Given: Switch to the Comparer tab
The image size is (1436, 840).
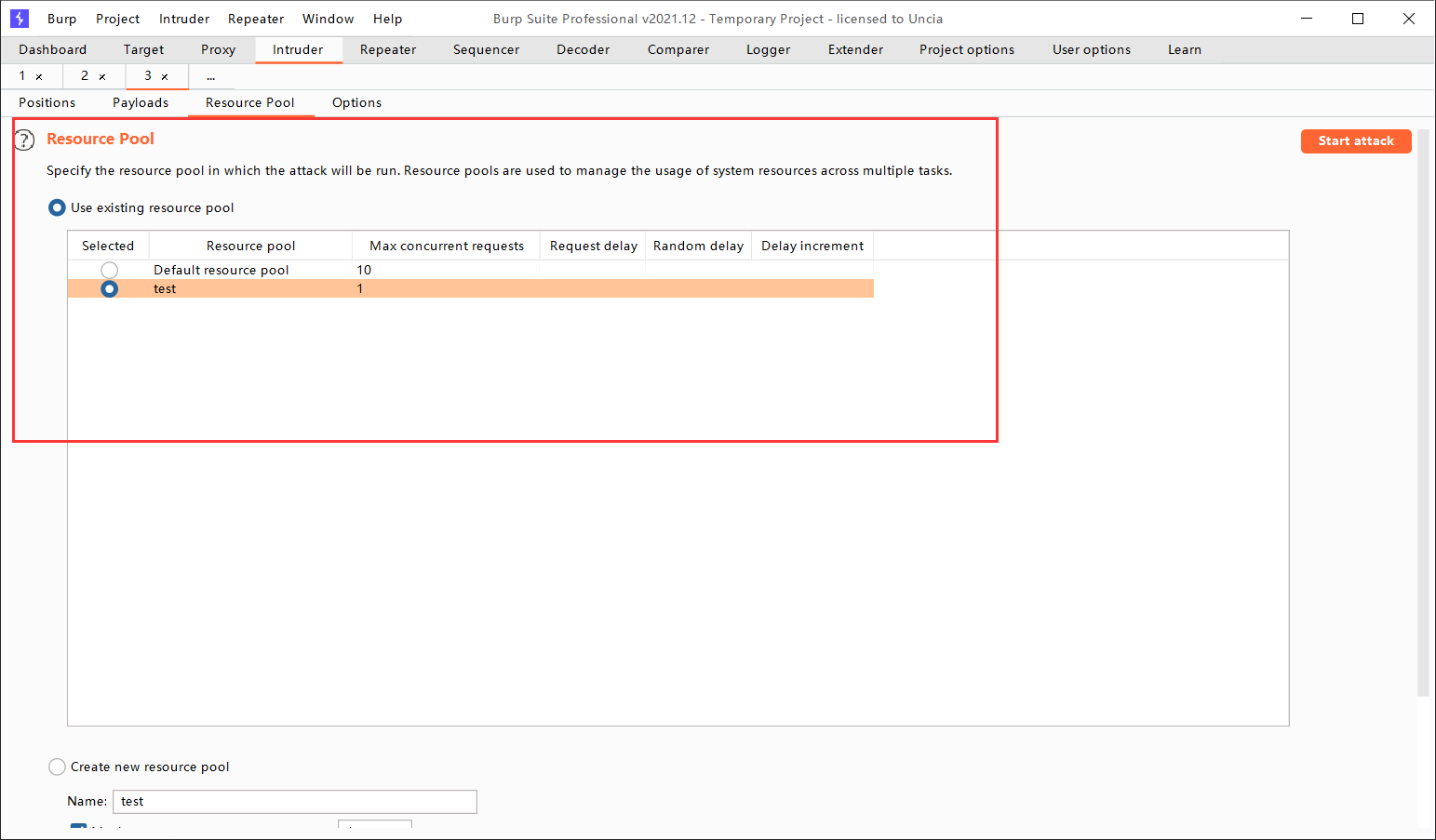Looking at the screenshot, I should click(x=678, y=50).
